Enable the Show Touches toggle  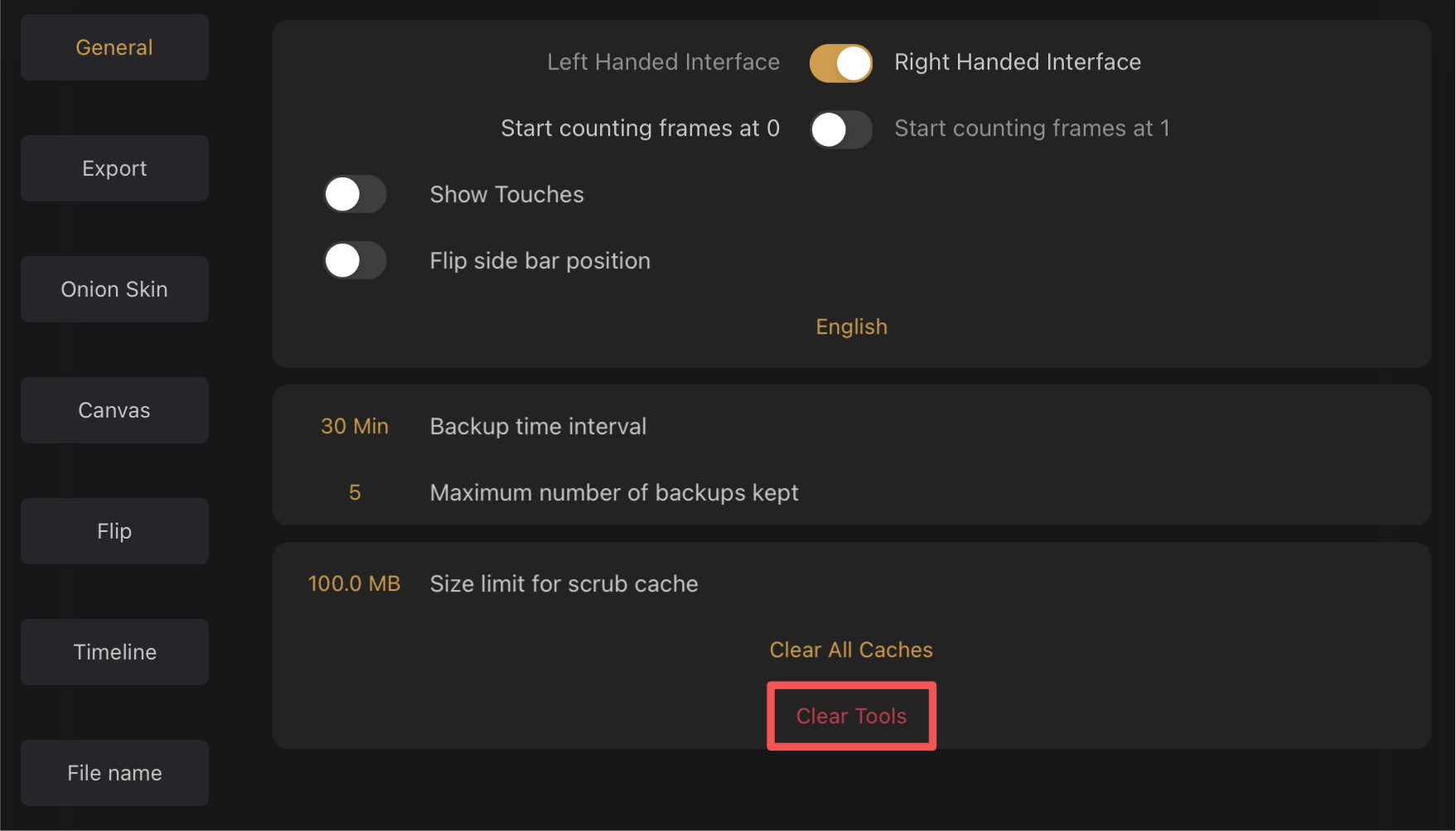tap(355, 195)
